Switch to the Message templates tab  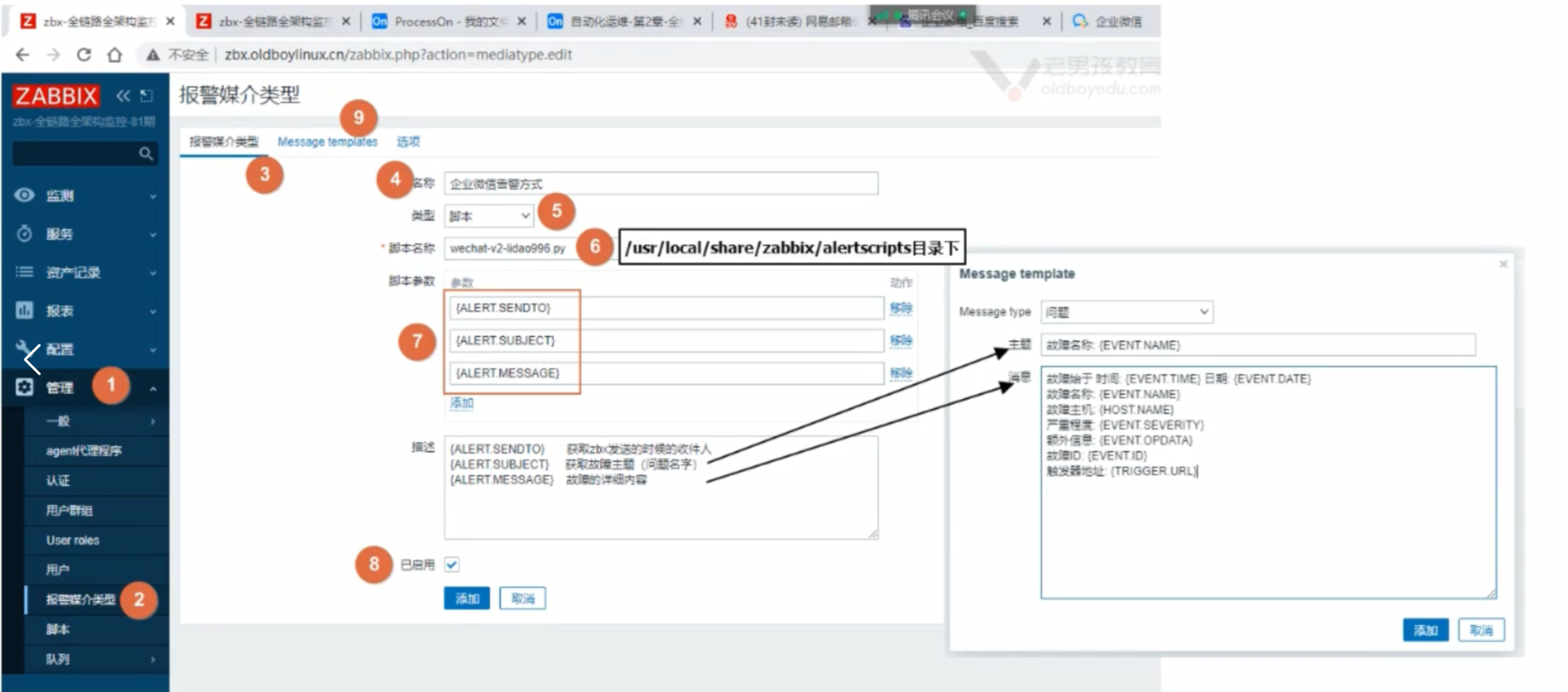[x=327, y=141]
